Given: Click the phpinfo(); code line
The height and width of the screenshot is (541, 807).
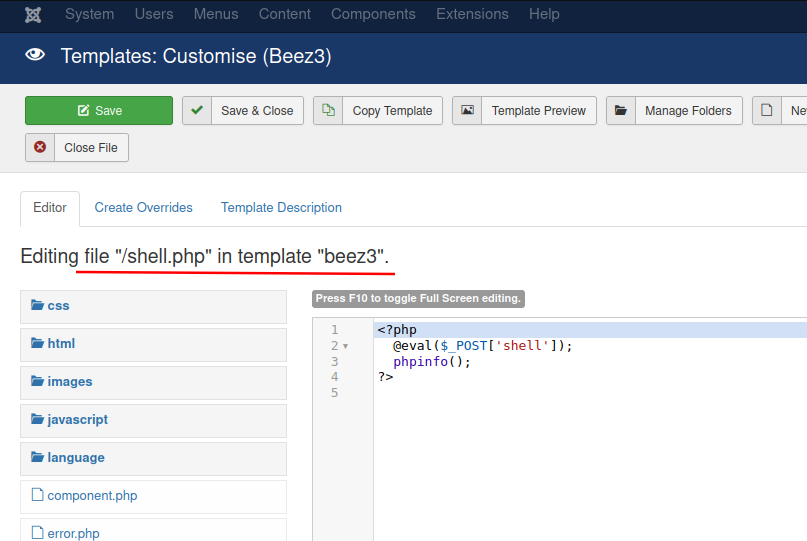Looking at the screenshot, I should point(432,362).
